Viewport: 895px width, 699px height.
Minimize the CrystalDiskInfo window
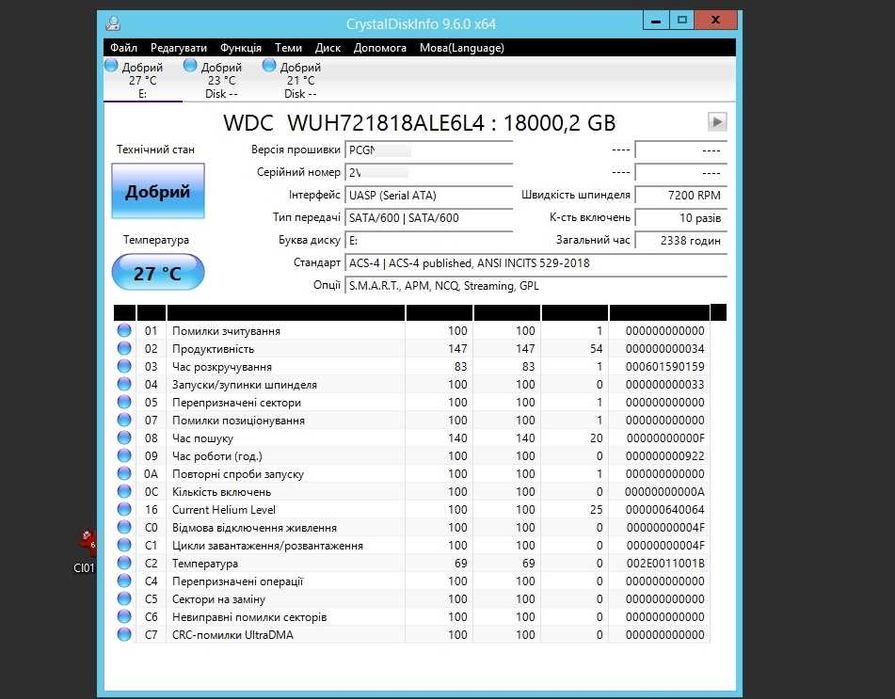pos(656,21)
